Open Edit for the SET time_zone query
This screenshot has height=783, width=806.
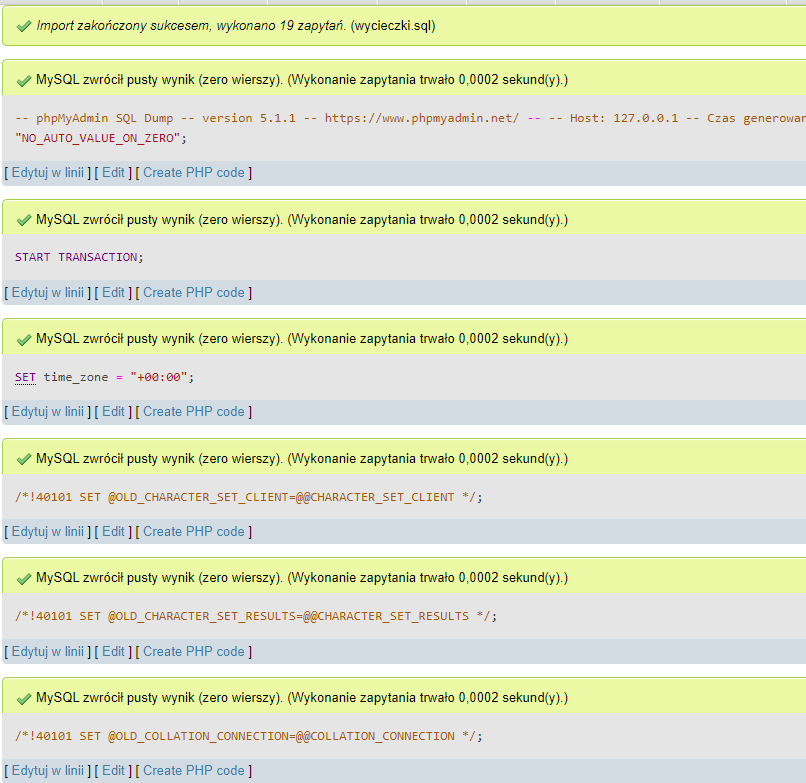[x=114, y=411]
